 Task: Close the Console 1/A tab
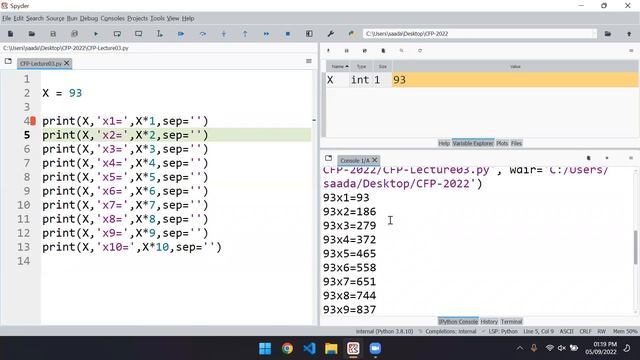[374, 160]
